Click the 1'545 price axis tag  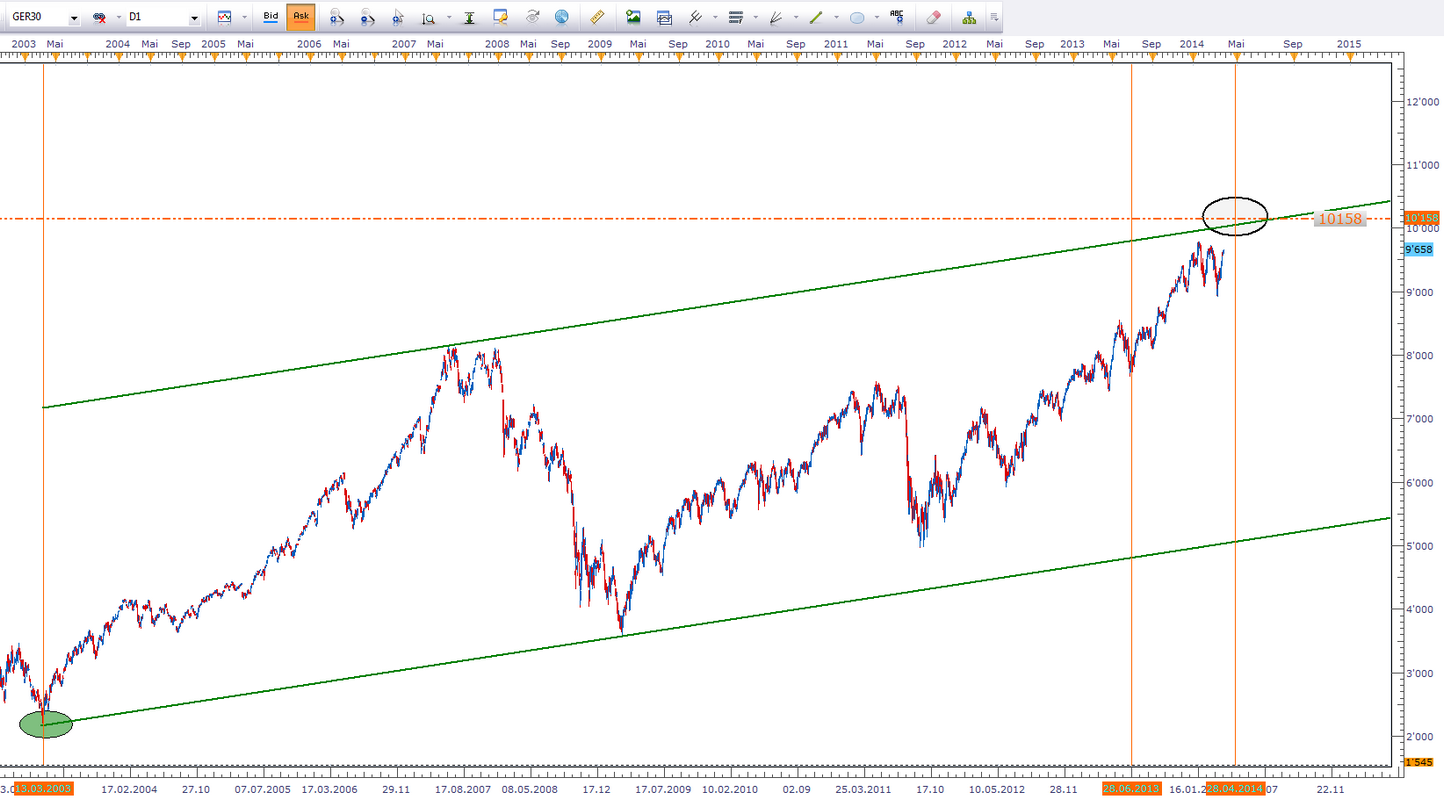point(1419,763)
